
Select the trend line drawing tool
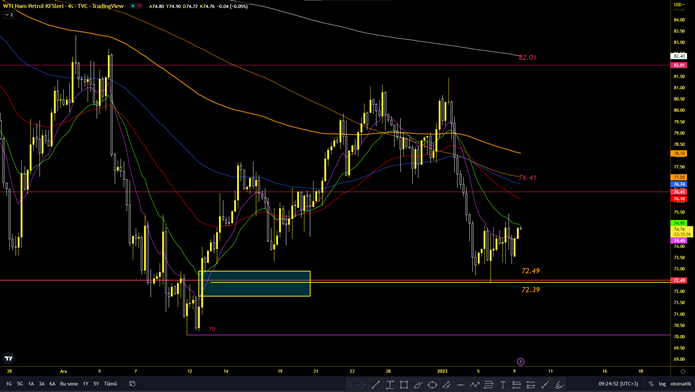tap(375, 384)
